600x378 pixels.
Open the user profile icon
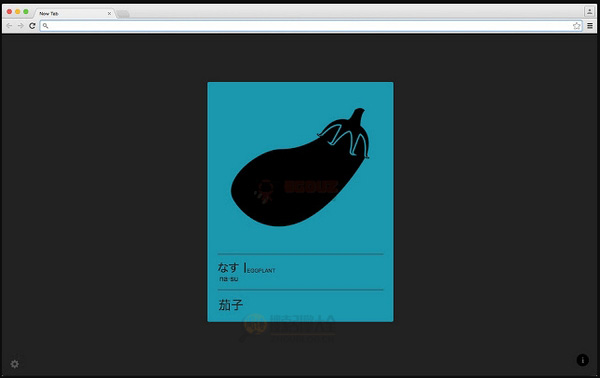tap(589, 11)
